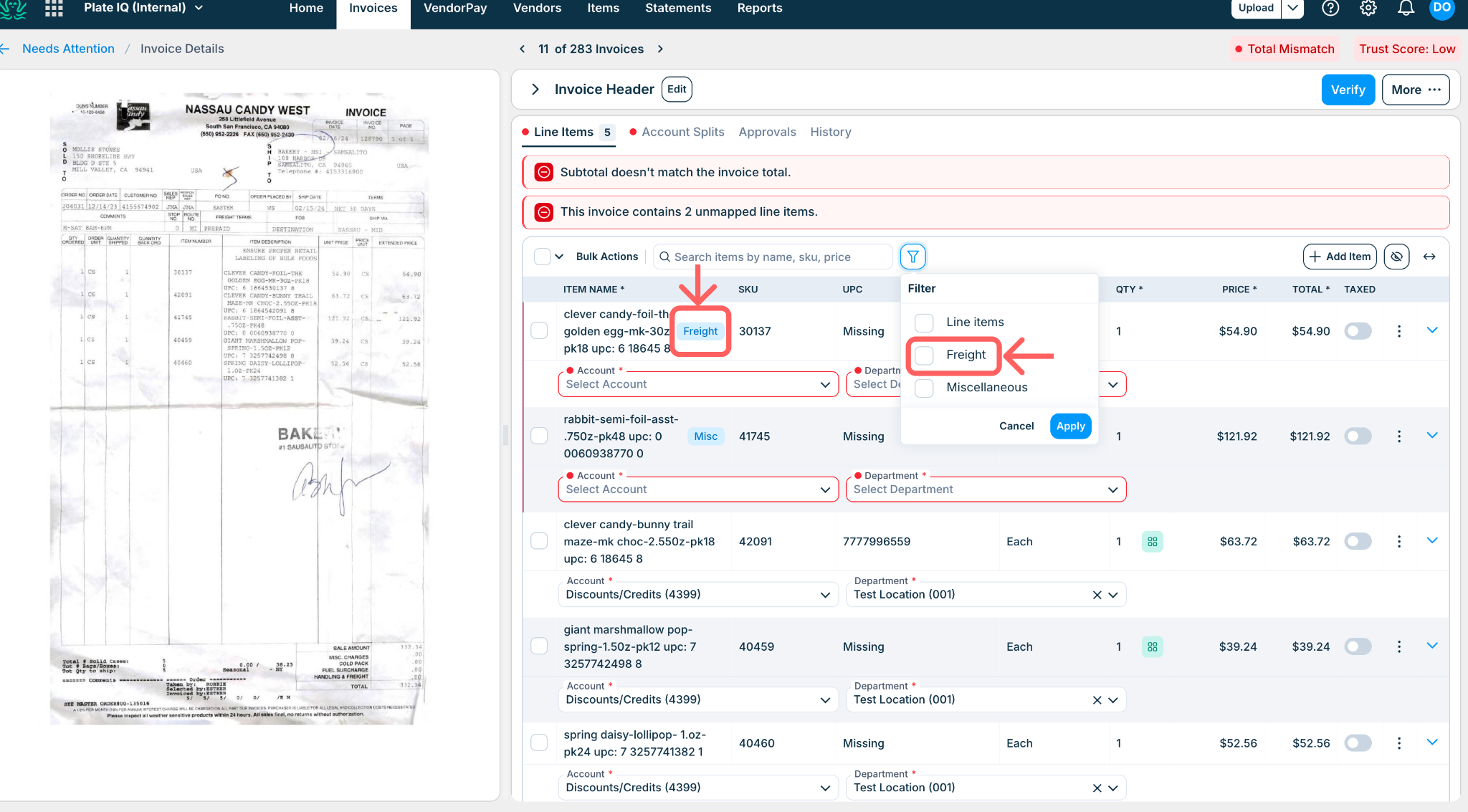Viewport: 1468px width, 812px height.
Task: Select the golden egg SKU 30137 row checkbox
Action: point(539,331)
